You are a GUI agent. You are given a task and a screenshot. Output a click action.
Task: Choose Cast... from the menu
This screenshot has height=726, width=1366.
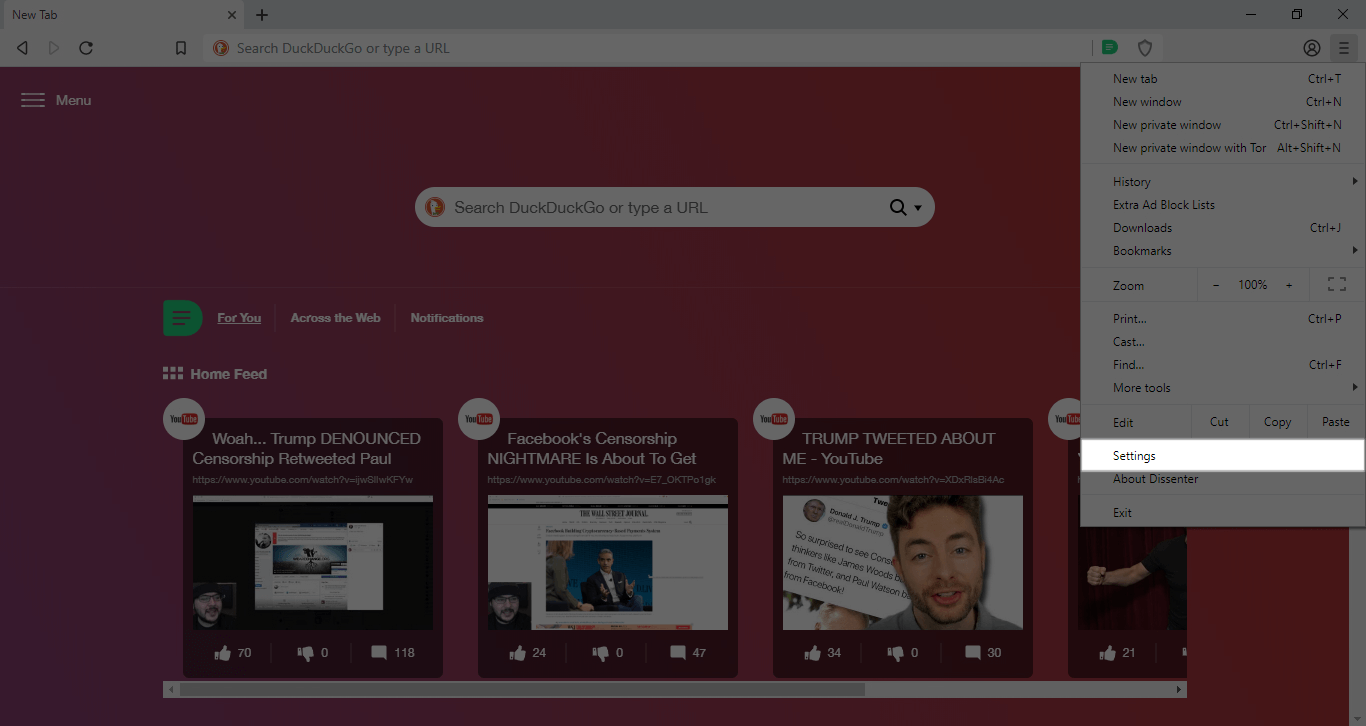point(1223,342)
